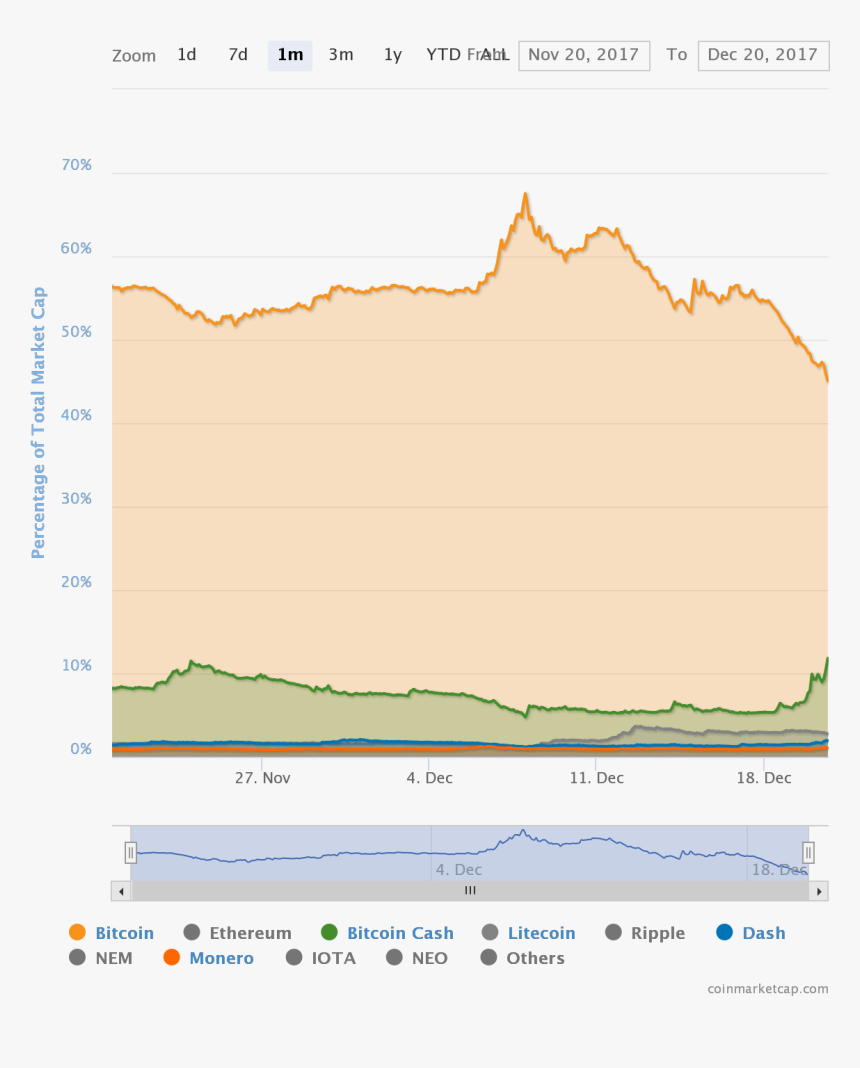
Task: Click the green Bitcoin Cash legend icon
Action: 330,932
